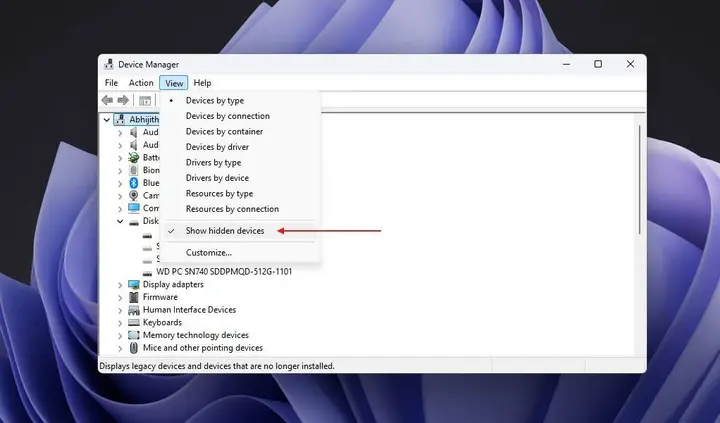Choose Drivers by type
Screen dimensions: 720x423
point(213,163)
